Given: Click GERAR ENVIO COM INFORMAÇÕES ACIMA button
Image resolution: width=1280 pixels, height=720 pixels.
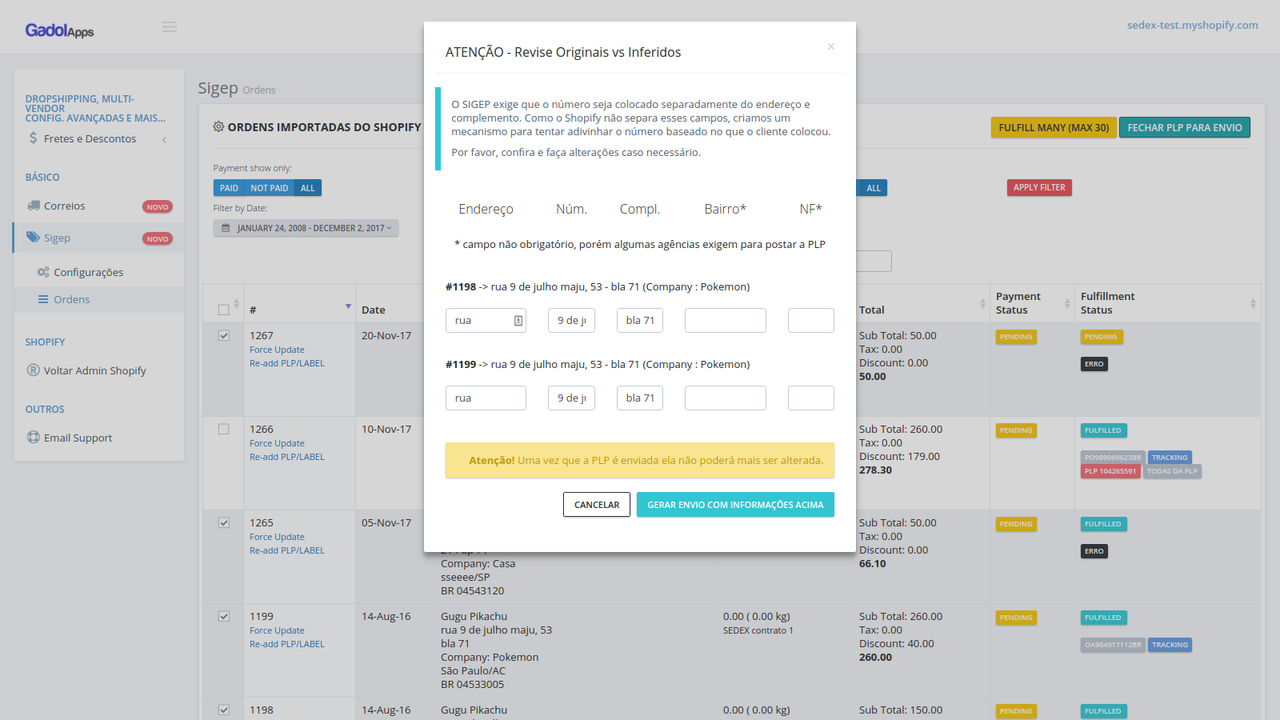Looking at the screenshot, I should pyautogui.click(x=735, y=504).
